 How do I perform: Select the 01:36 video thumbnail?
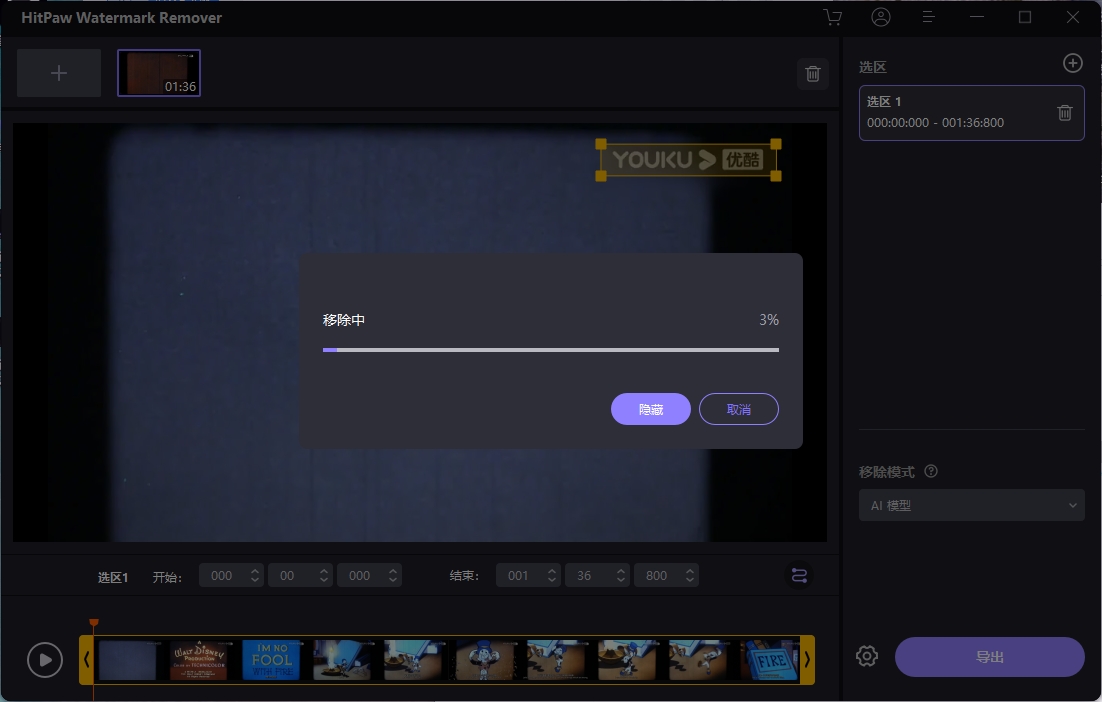(159, 73)
